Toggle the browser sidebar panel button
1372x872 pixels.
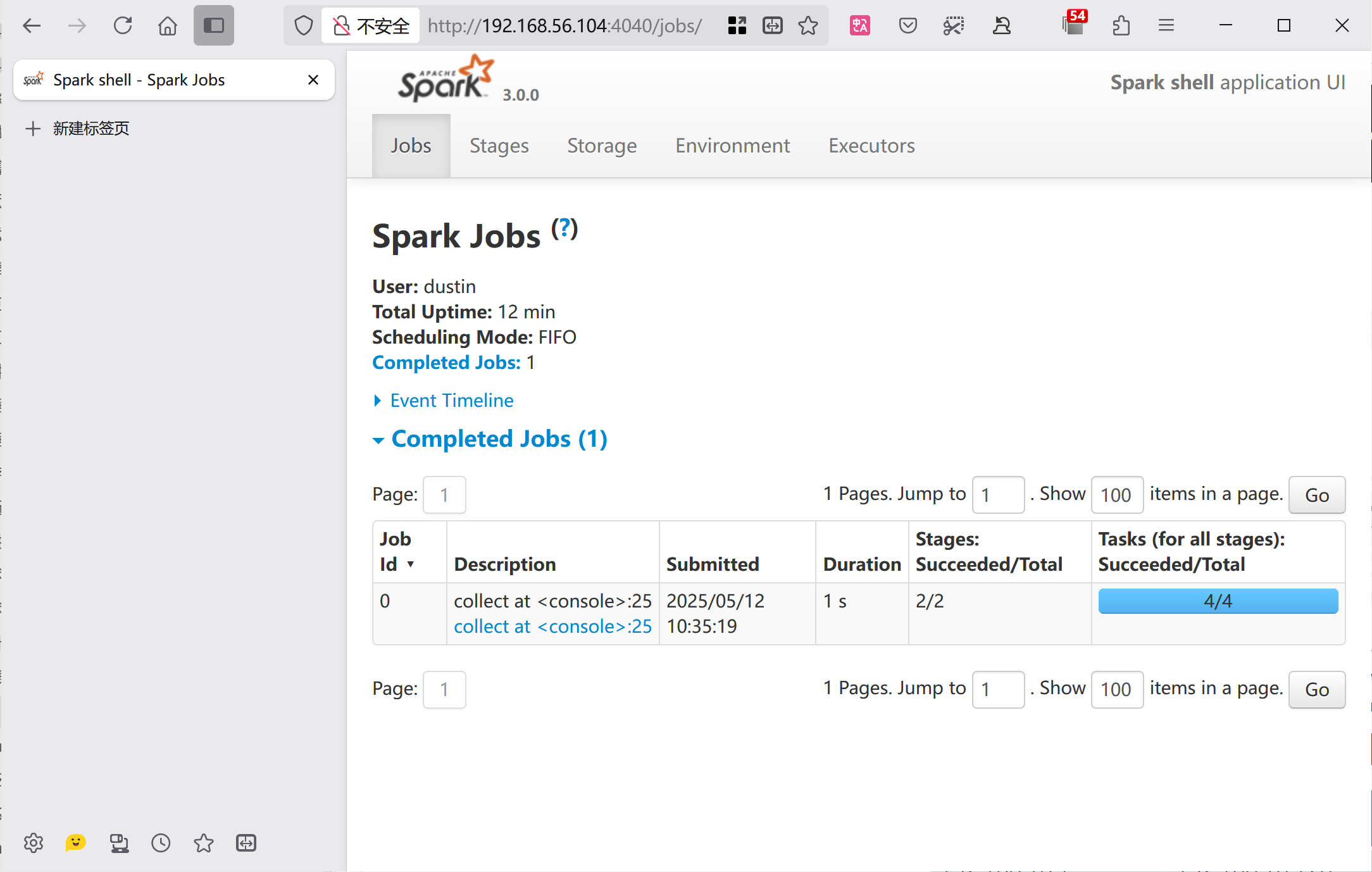pyautogui.click(x=214, y=26)
